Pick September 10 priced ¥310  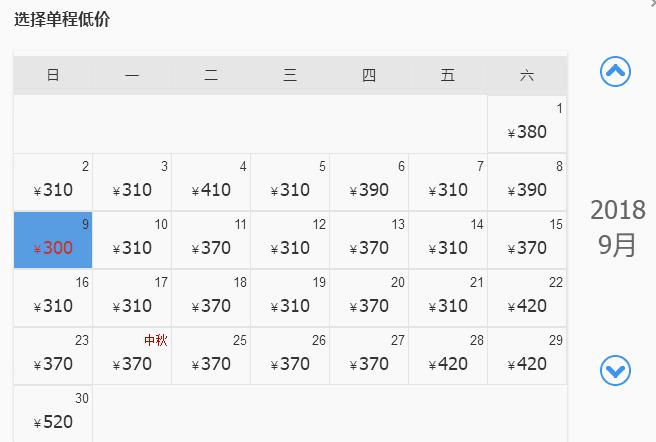(x=132, y=240)
